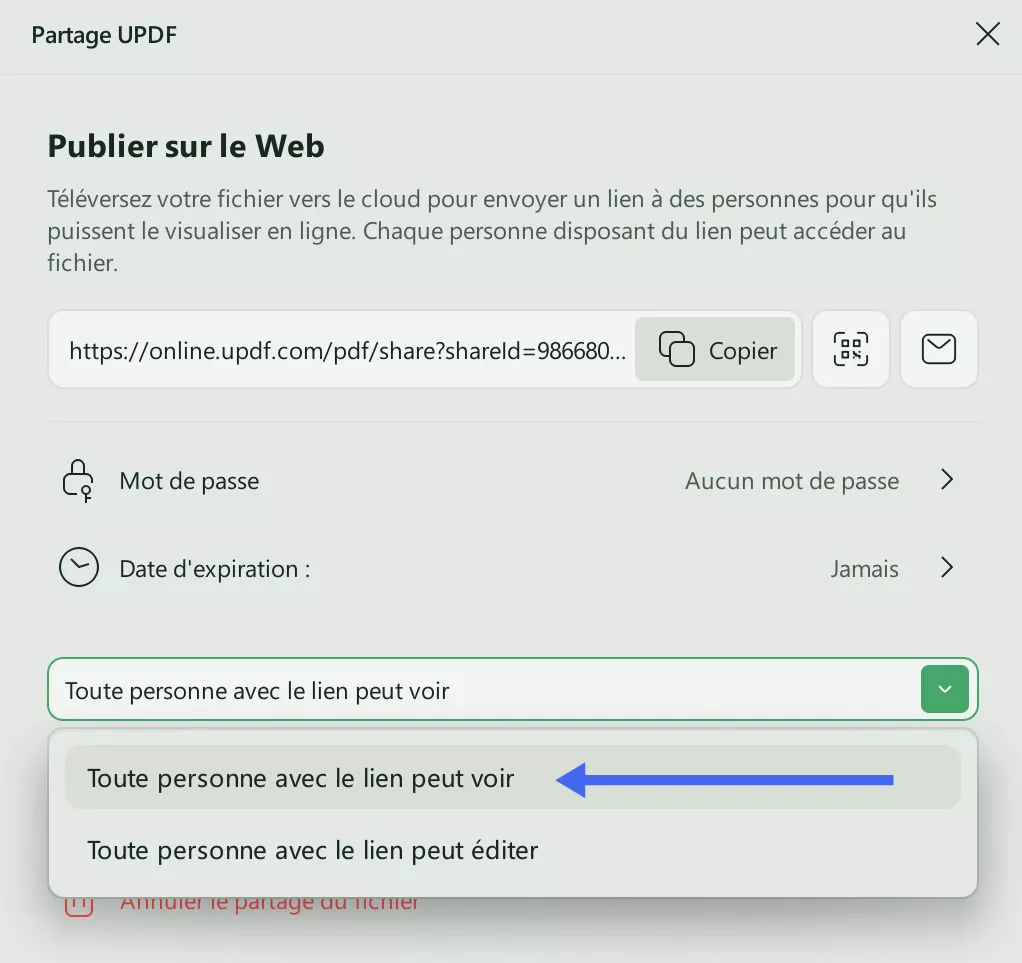This screenshot has width=1022, height=963.
Task: Select "Toute personne avec le lien peut voir" option
Action: pyautogui.click(x=300, y=778)
